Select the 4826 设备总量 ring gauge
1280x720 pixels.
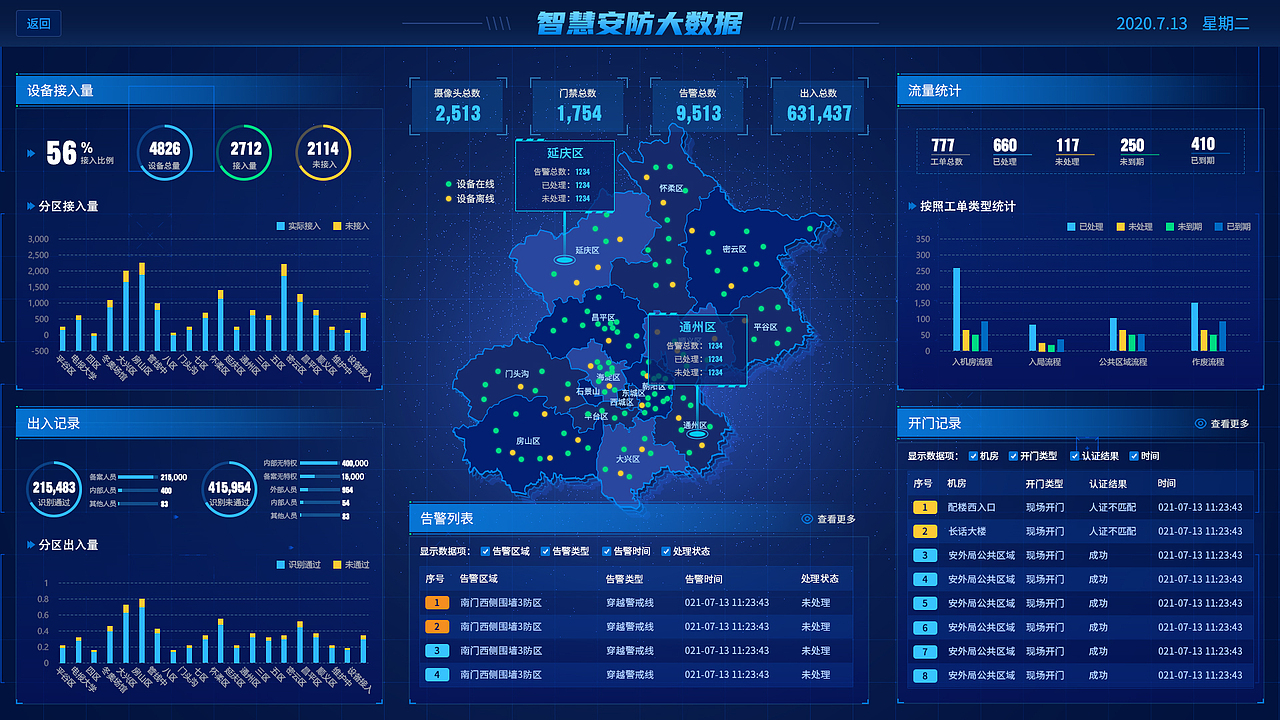tap(164, 153)
